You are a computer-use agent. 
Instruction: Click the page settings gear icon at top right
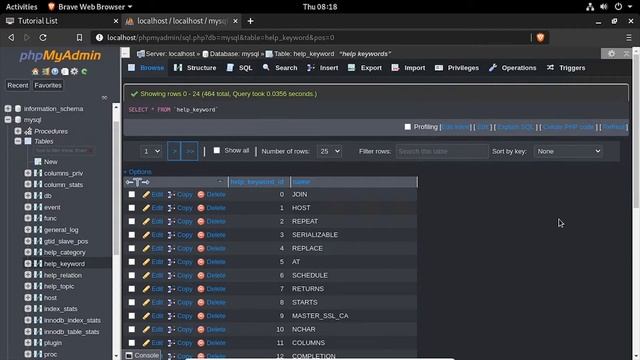(611, 53)
